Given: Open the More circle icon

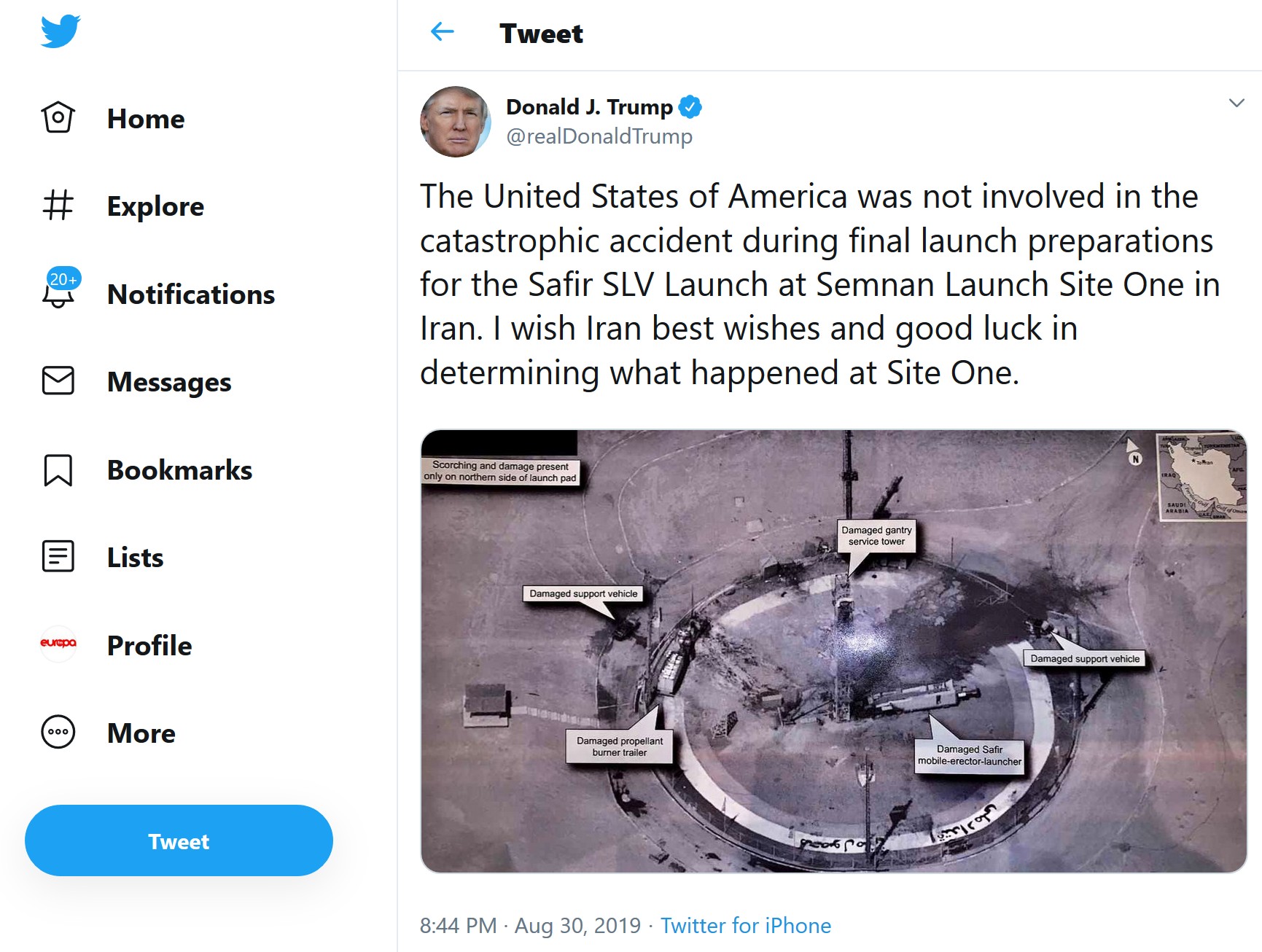Looking at the screenshot, I should point(58,733).
